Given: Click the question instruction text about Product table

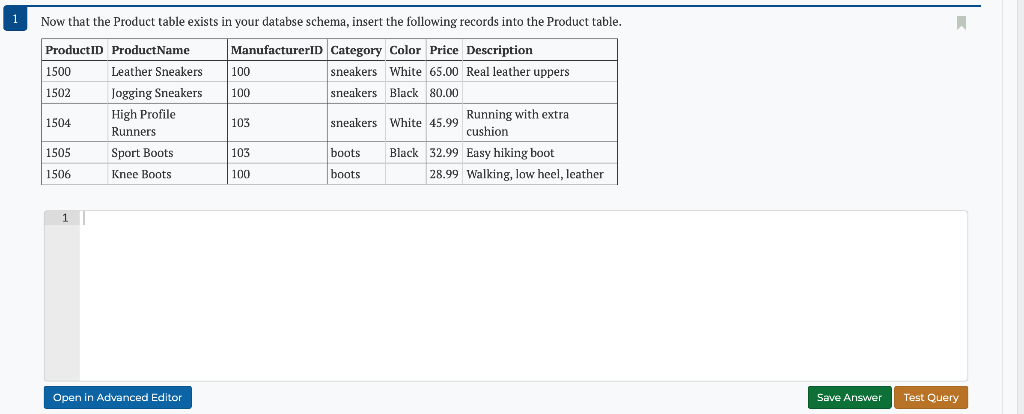Looking at the screenshot, I should coord(331,22).
